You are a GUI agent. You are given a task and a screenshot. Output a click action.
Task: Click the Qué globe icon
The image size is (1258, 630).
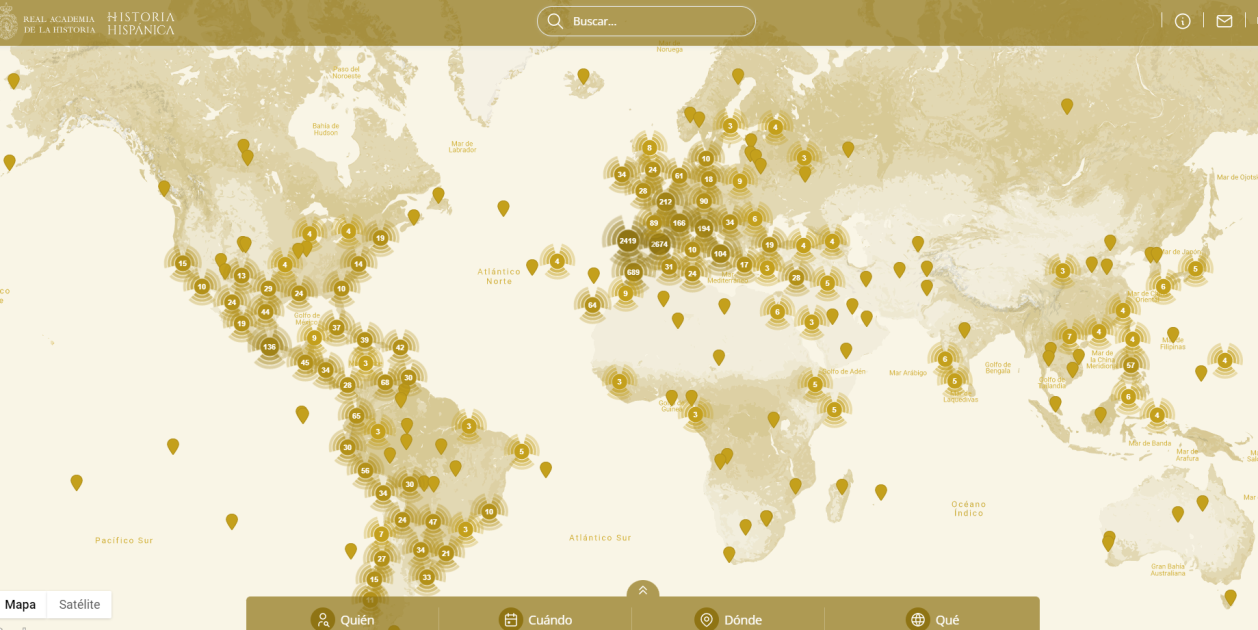coord(917,619)
